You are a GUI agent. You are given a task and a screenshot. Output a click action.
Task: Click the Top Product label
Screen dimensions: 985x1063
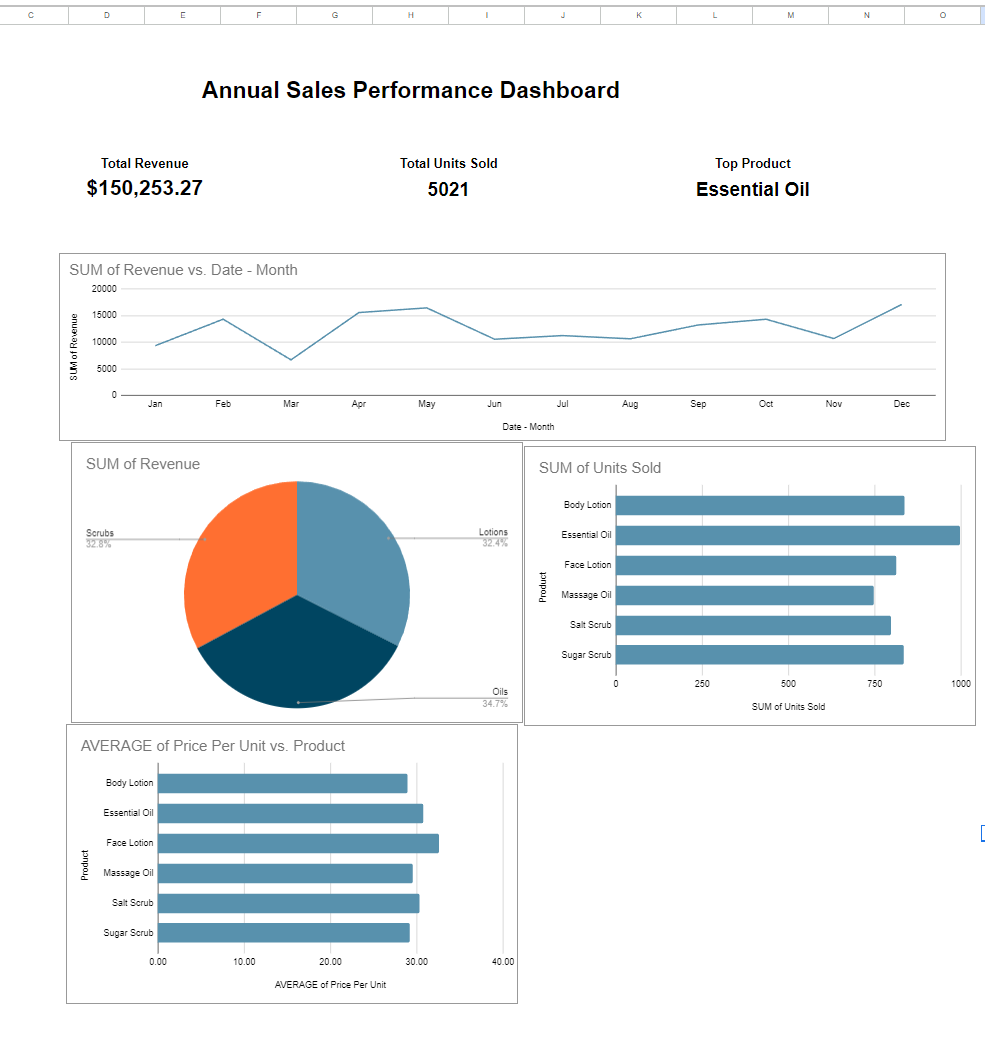[752, 163]
